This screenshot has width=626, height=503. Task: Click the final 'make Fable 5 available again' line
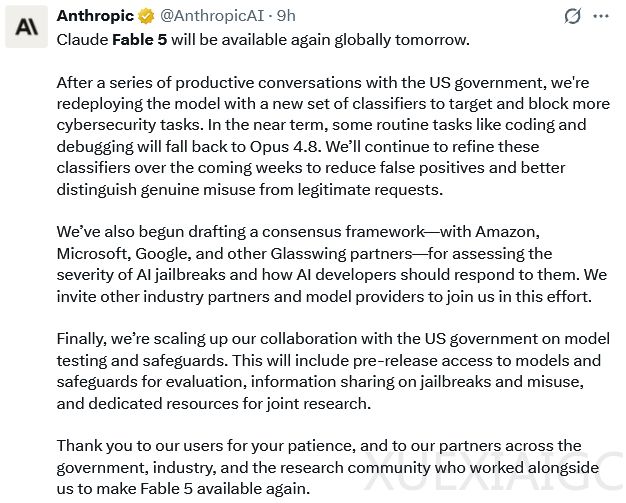point(183,489)
